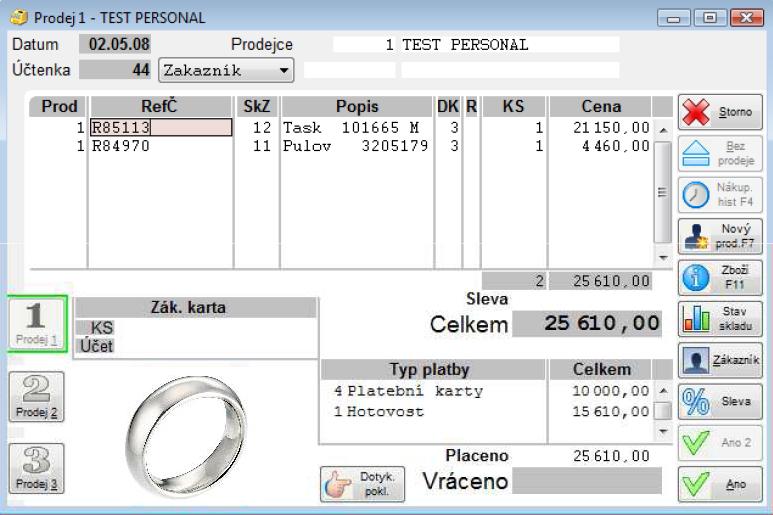Check Stav skladu stock status

click(719, 319)
